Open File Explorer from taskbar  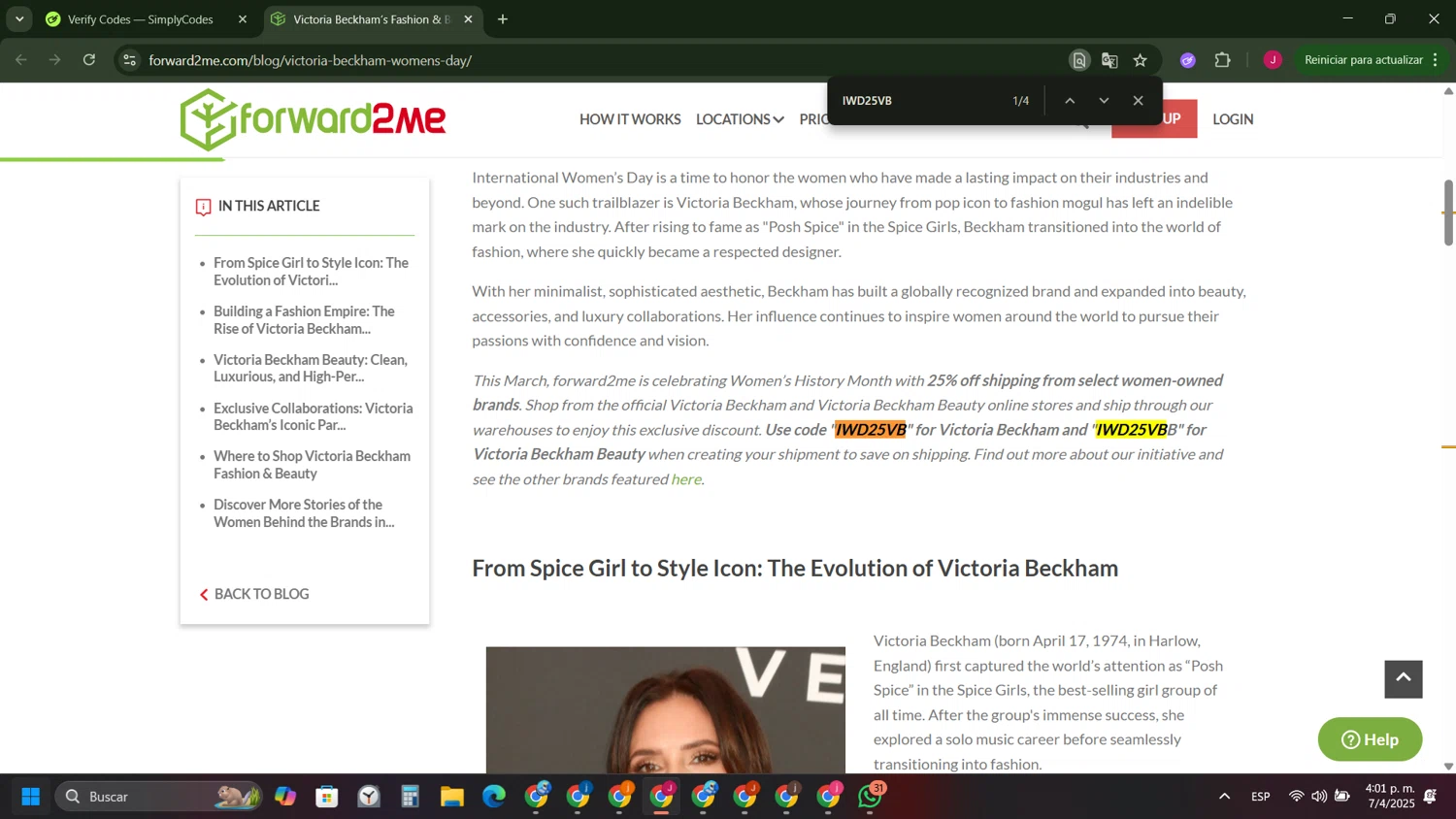(x=452, y=797)
